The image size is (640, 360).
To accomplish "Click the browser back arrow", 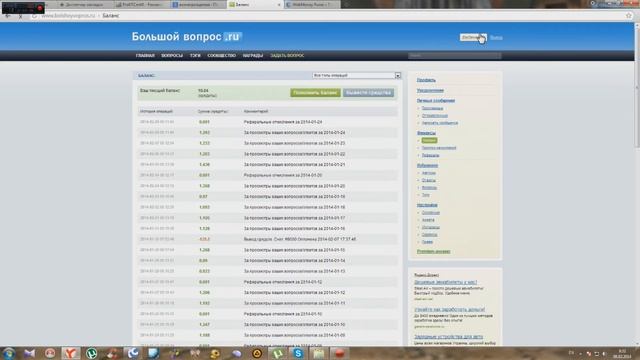I will (8, 16).
